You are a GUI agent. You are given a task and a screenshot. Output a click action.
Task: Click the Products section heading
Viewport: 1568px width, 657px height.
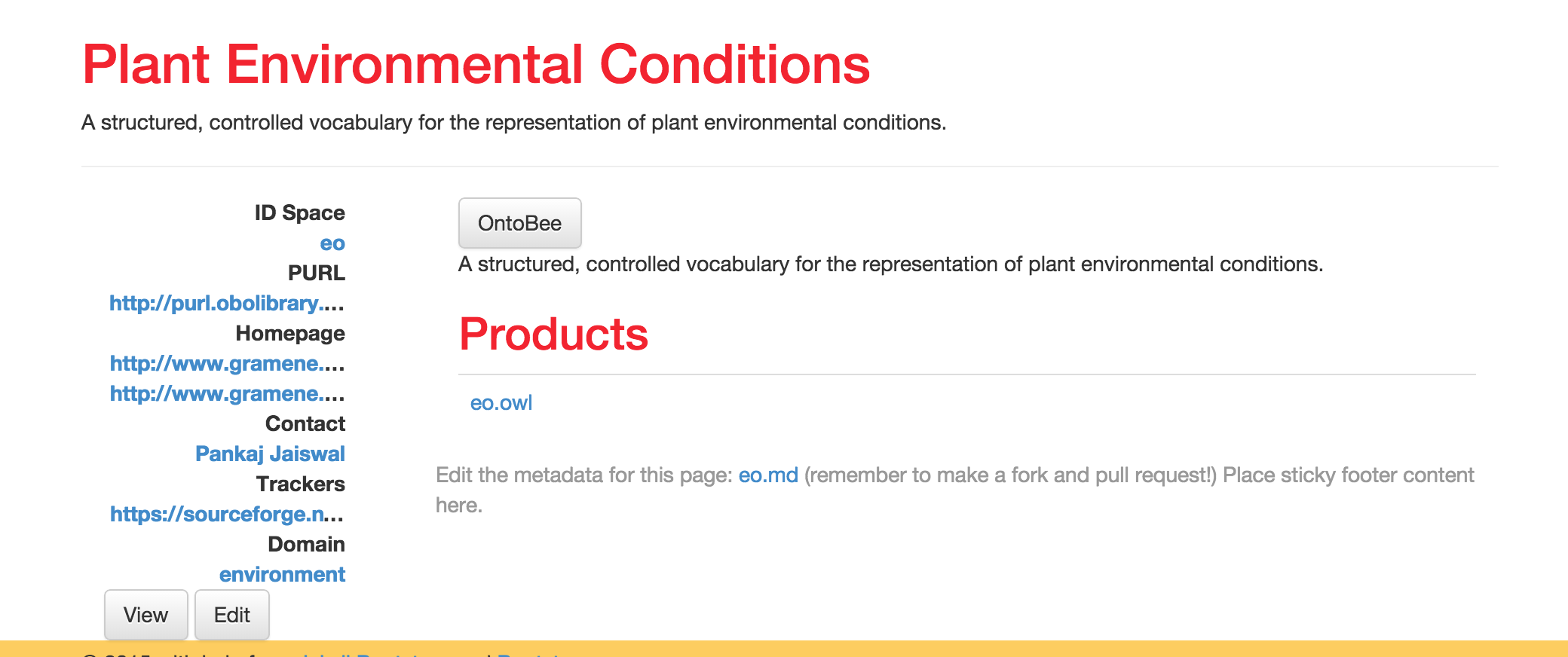click(x=553, y=334)
